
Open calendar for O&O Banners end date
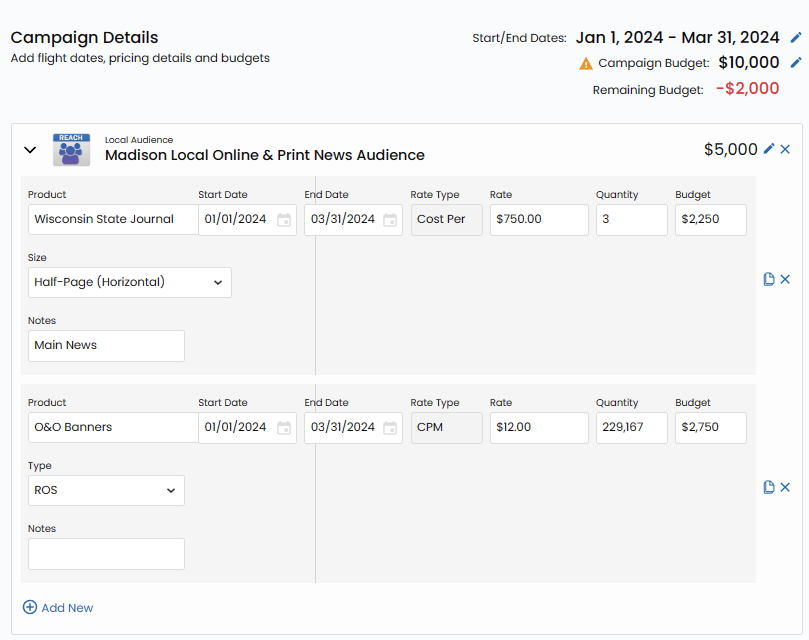pyautogui.click(x=390, y=428)
